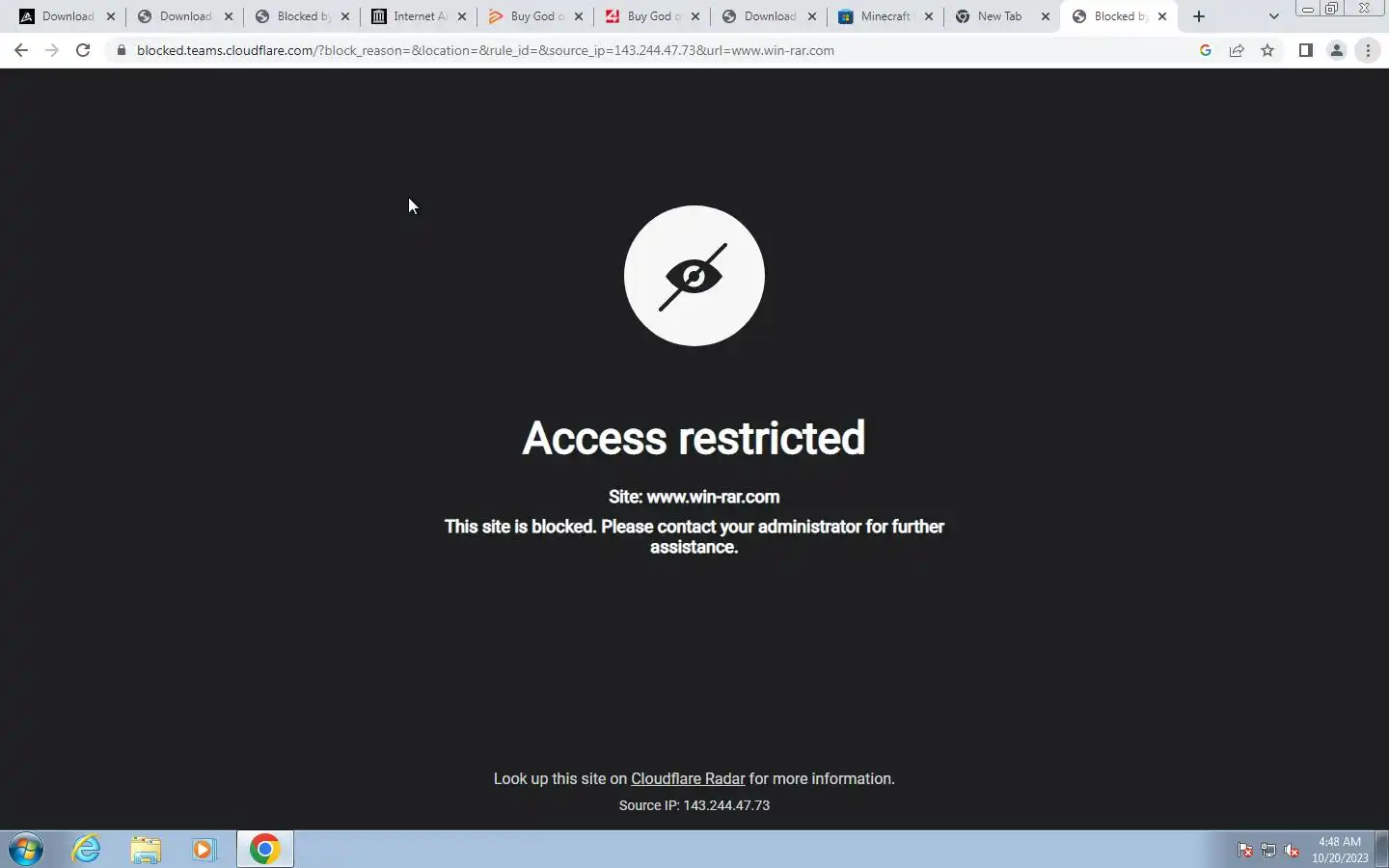The height and width of the screenshot is (868, 1389).
Task: Click the Google icon in address bar
Action: pyautogui.click(x=1206, y=50)
